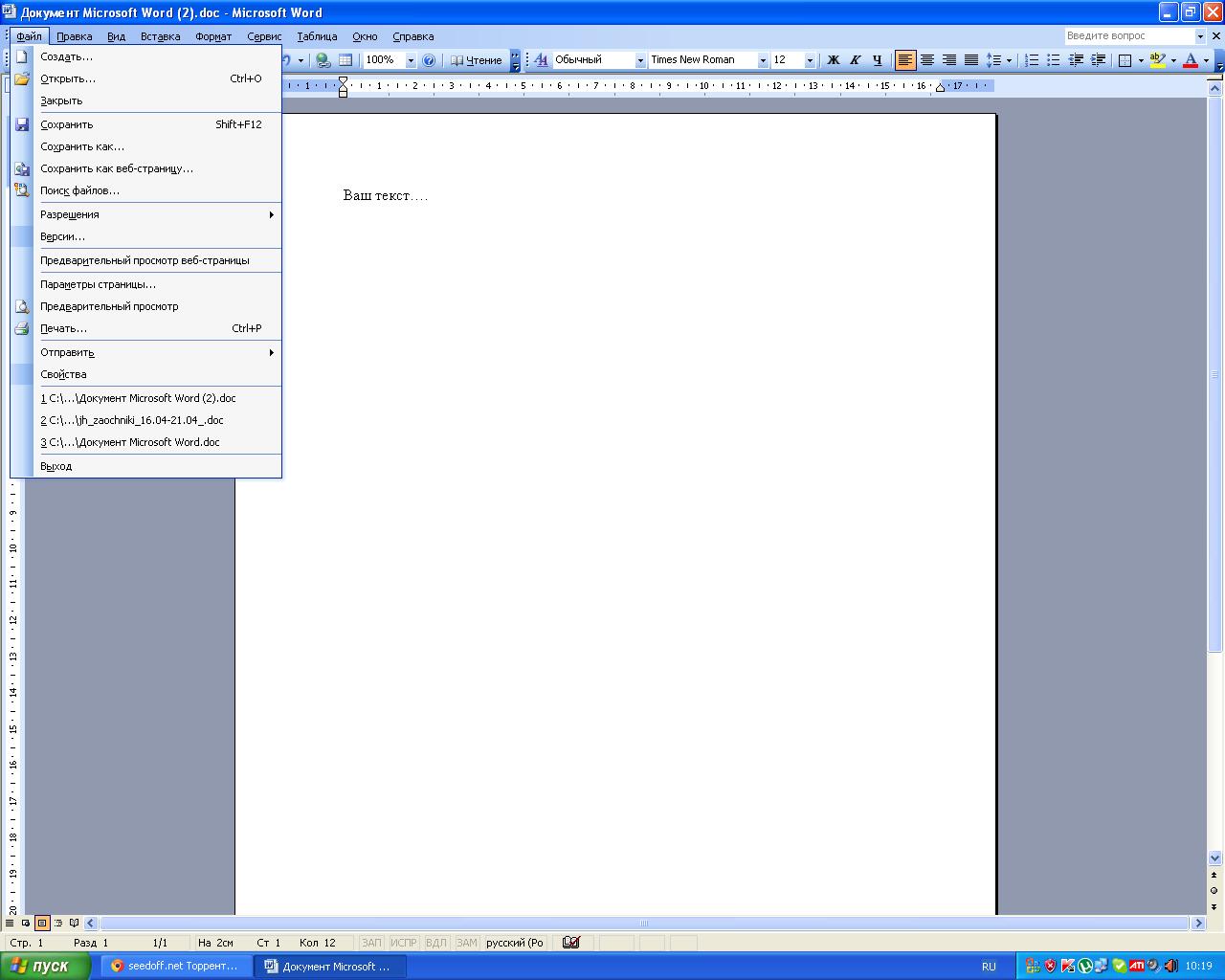1225x980 pixels.
Task: Select Сохранить как… from File menu
Action: pos(146,146)
